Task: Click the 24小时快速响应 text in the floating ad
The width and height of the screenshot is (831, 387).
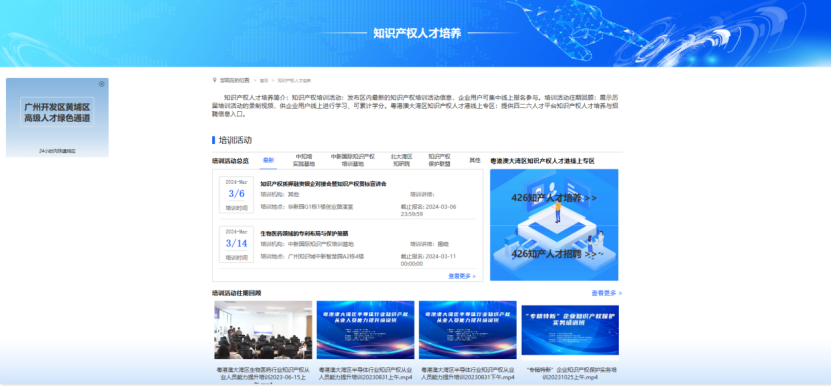Action: click(x=57, y=151)
